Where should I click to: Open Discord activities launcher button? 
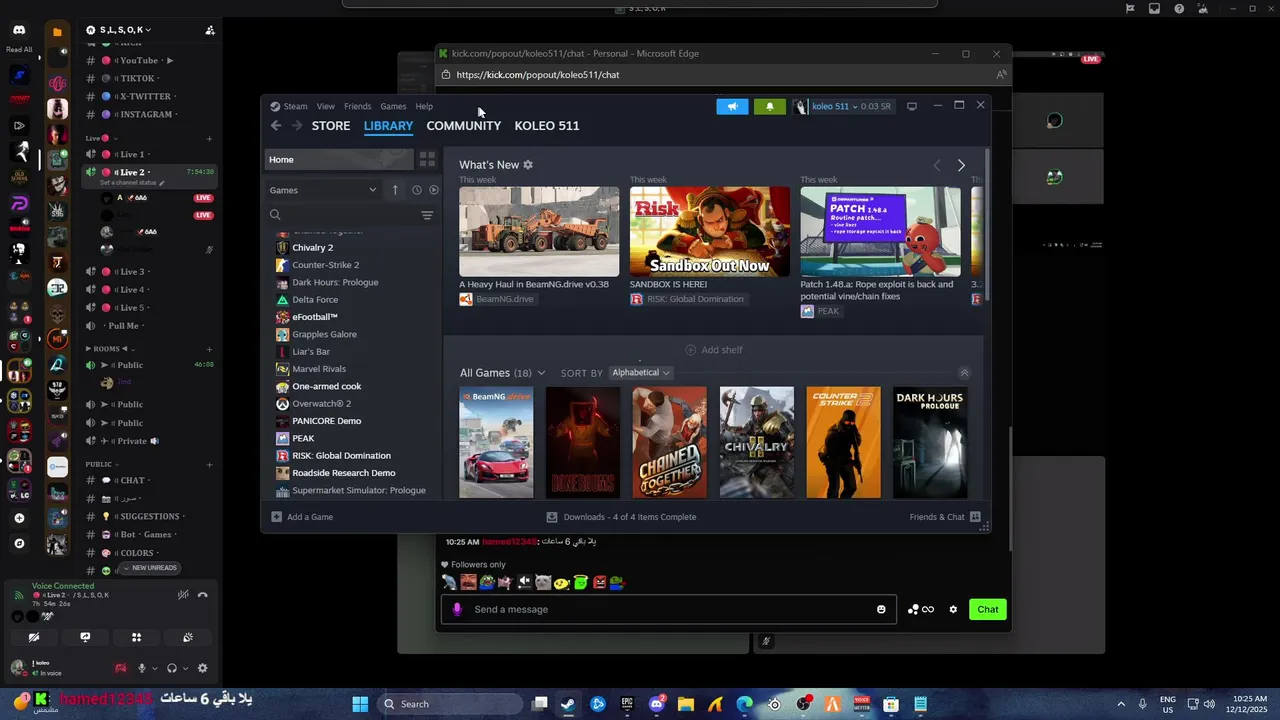[136, 637]
